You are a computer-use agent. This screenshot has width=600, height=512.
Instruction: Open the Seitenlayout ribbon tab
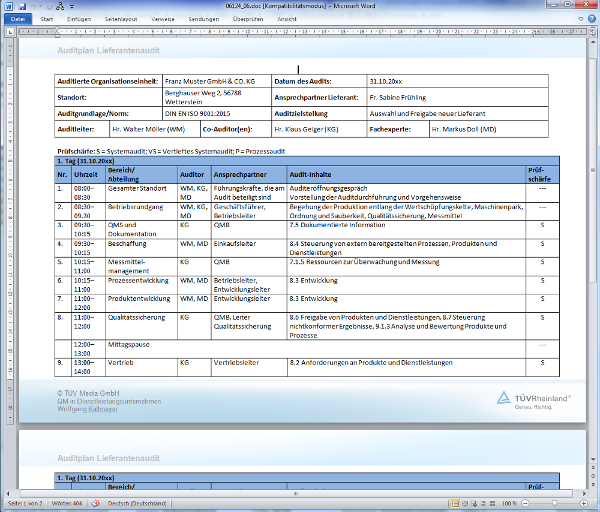(x=120, y=19)
